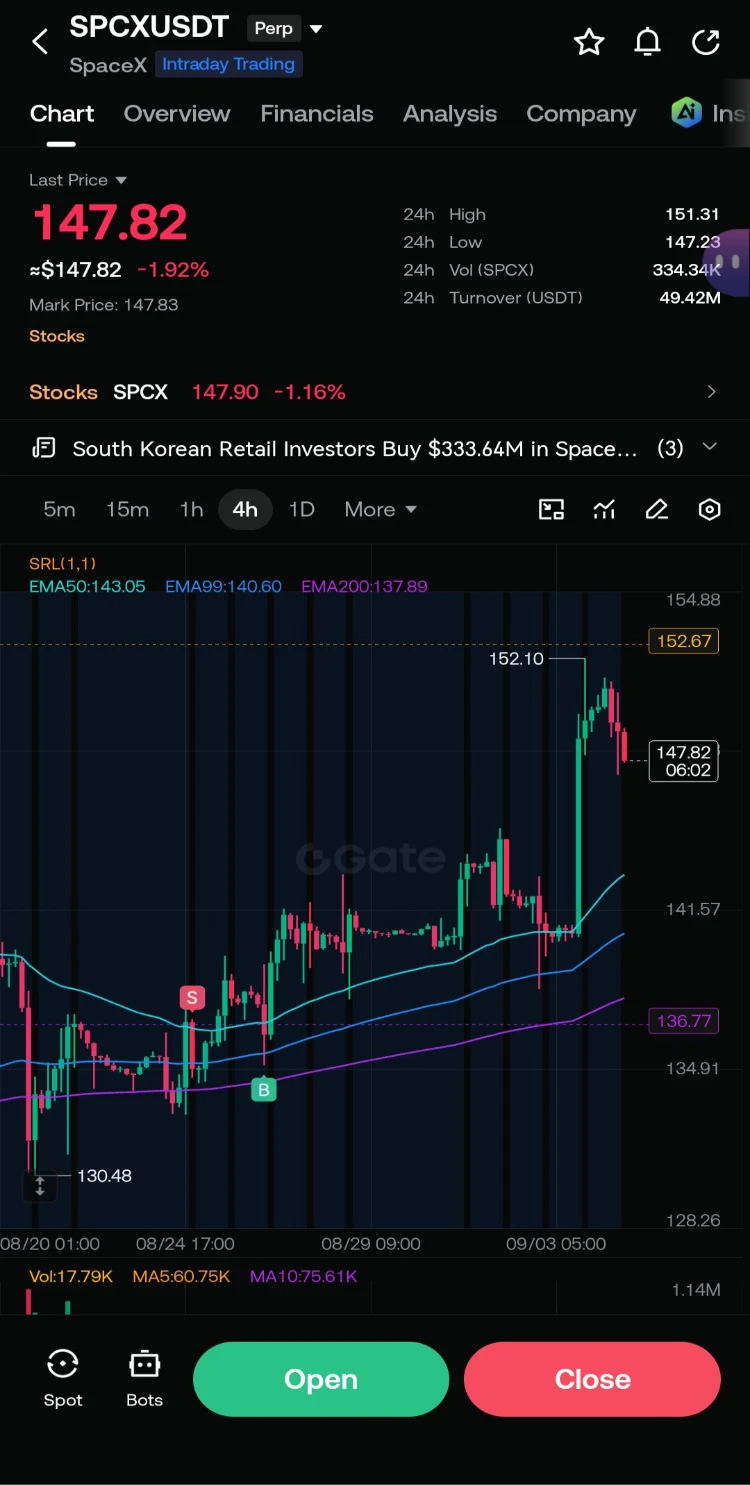Select the 4h timeframe
Image resolution: width=750 pixels, height=1485 pixels.
click(245, 510)
